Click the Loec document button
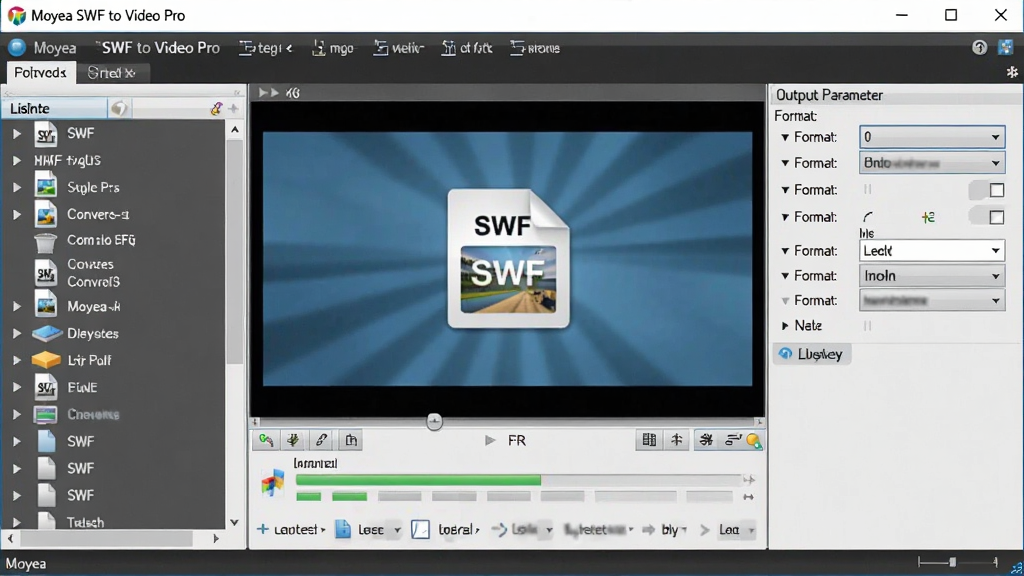Viewport: 1024px width, 576px height. [x=368, y=530]
